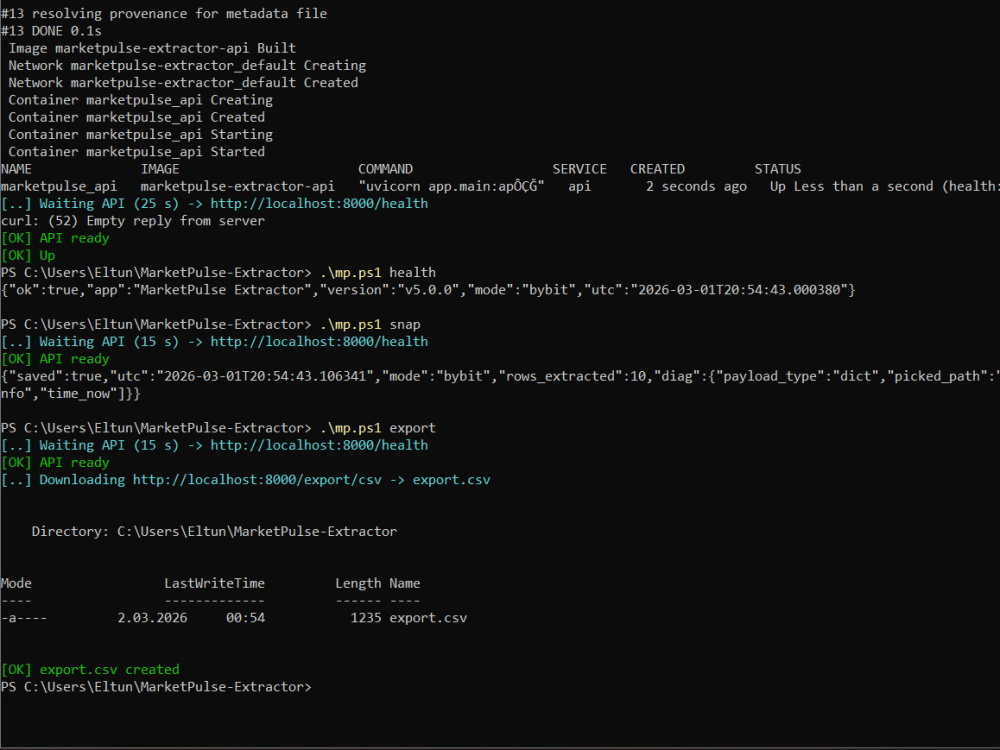
Task: Click the '[OK] export.csv created' message
Action: 91,670
